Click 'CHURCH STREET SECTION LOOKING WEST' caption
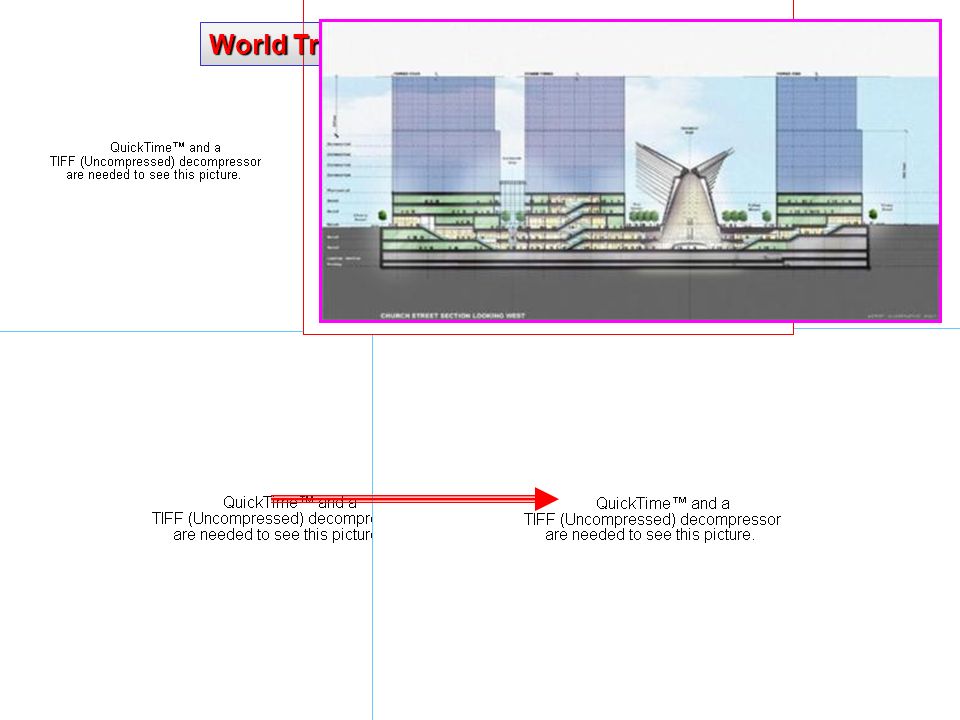 pos(452,316)
